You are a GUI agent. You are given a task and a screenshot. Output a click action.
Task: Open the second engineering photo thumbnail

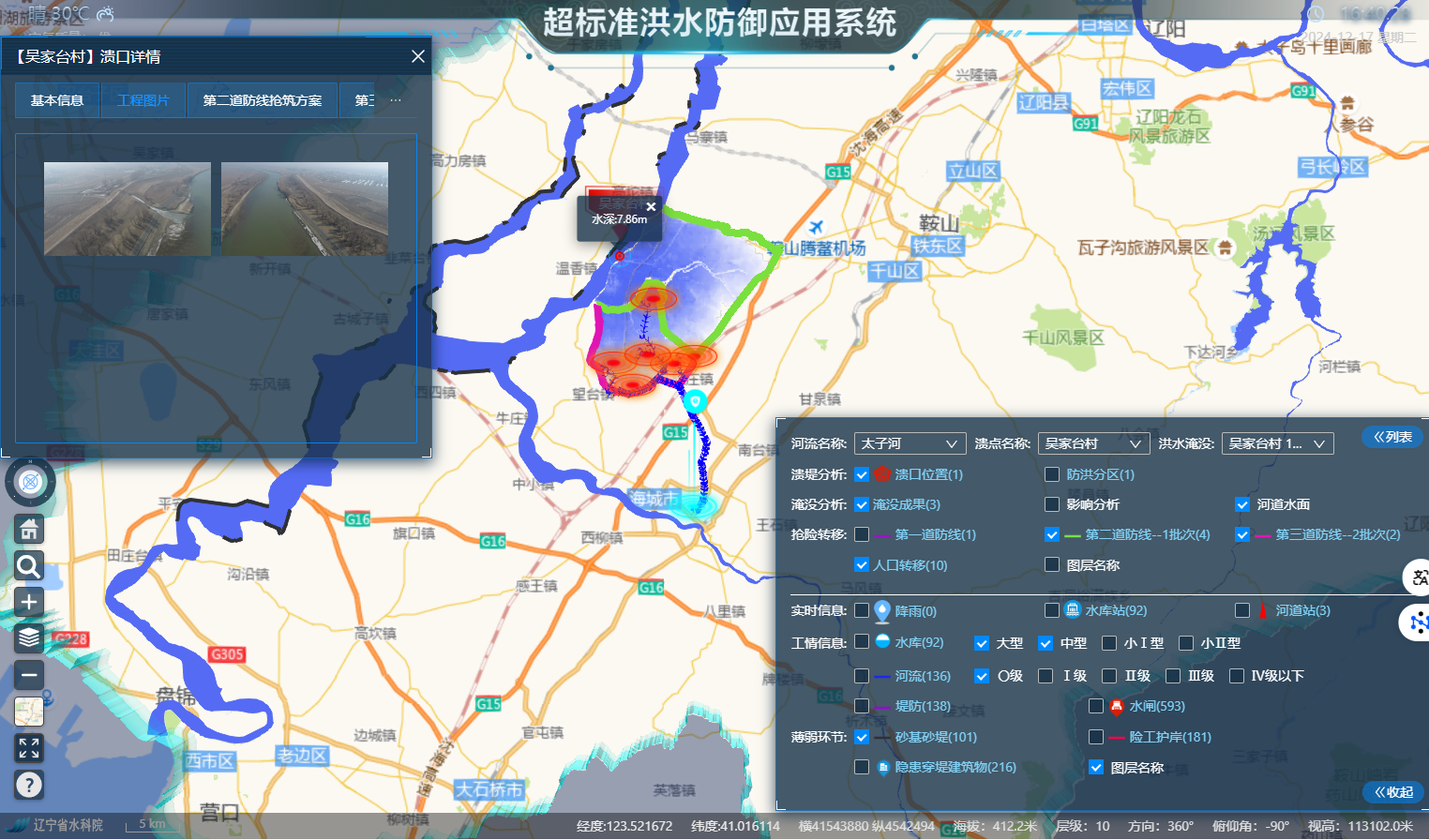[x=305, y=209]
